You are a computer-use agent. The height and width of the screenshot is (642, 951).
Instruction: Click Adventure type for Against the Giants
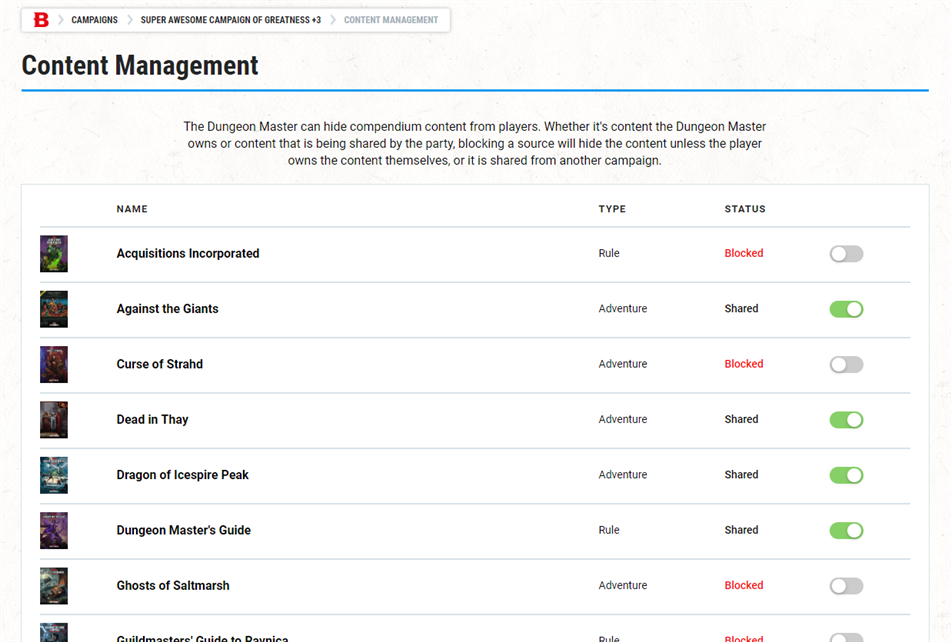(x=623, y=309)
